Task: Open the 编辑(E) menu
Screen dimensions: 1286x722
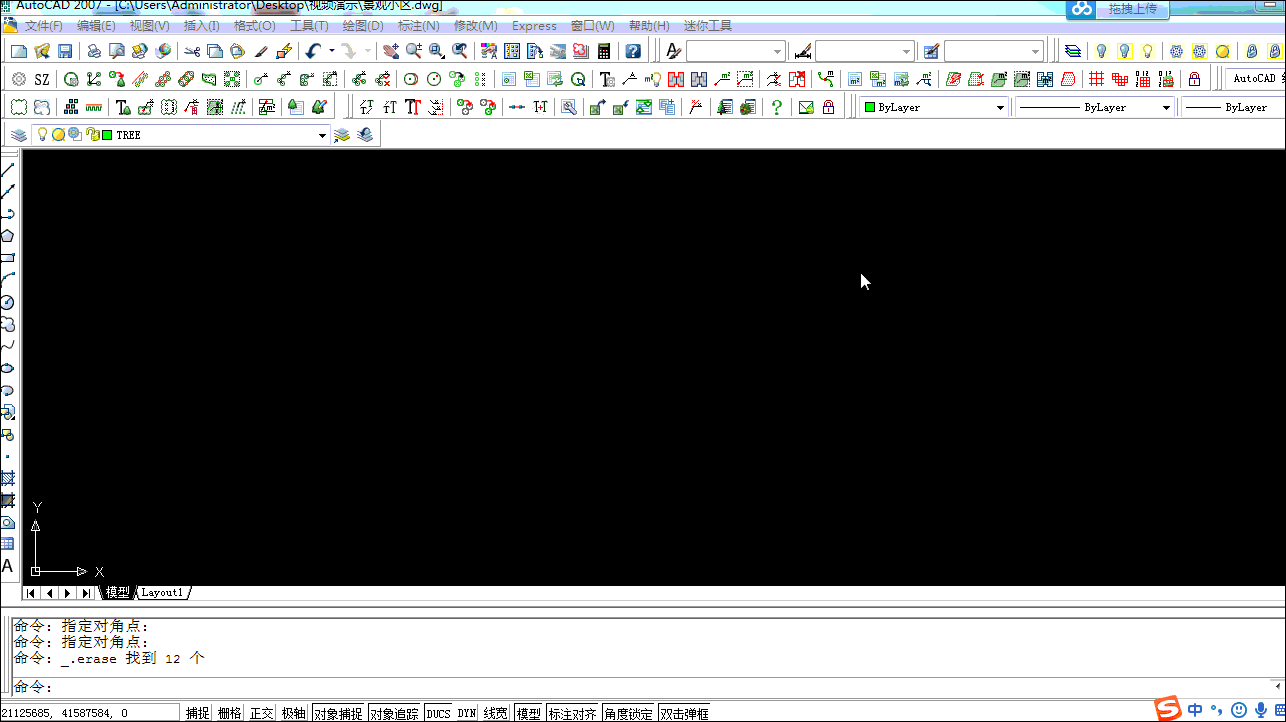Action: 96,26
